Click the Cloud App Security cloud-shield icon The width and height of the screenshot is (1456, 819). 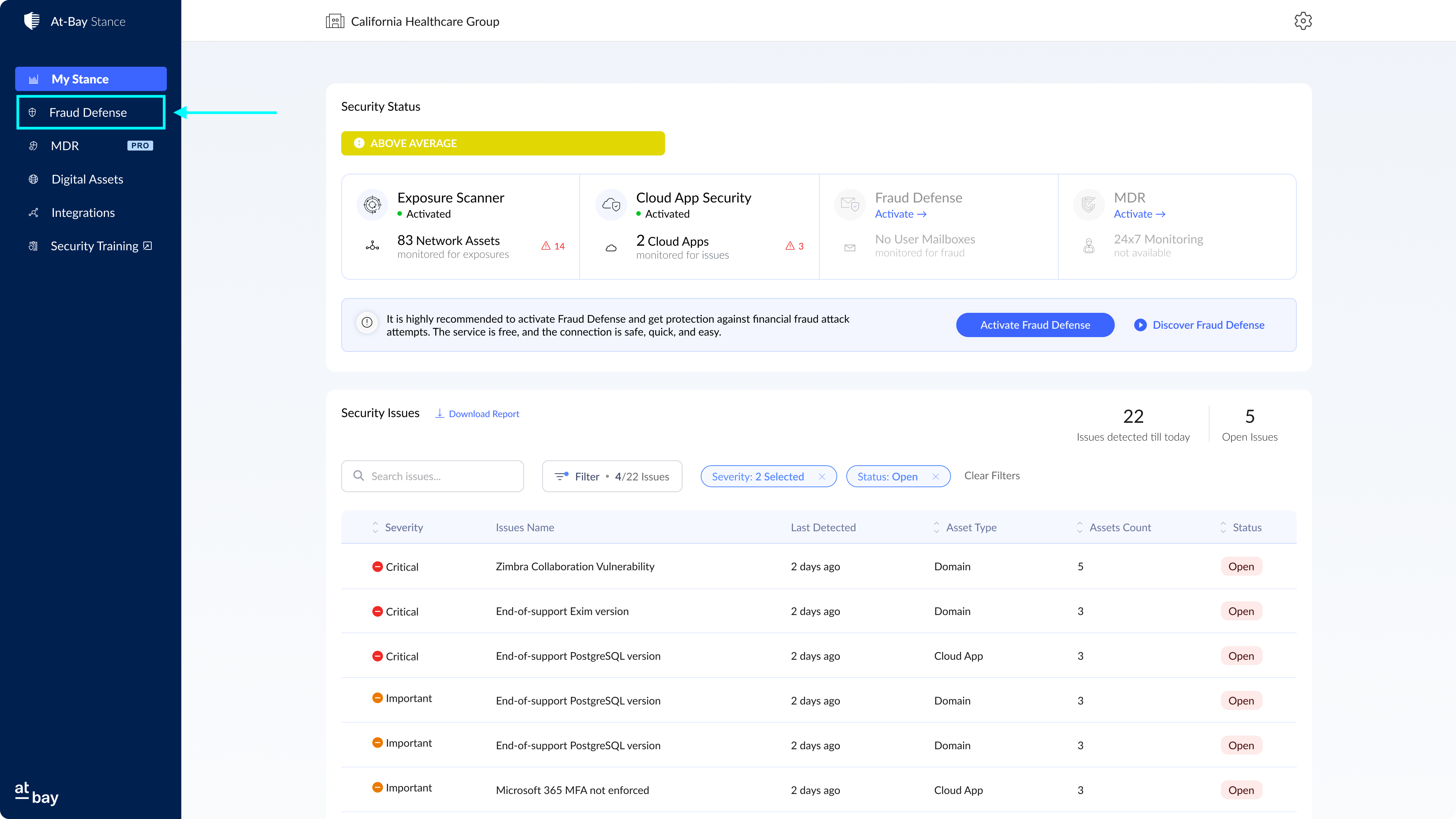611,205
